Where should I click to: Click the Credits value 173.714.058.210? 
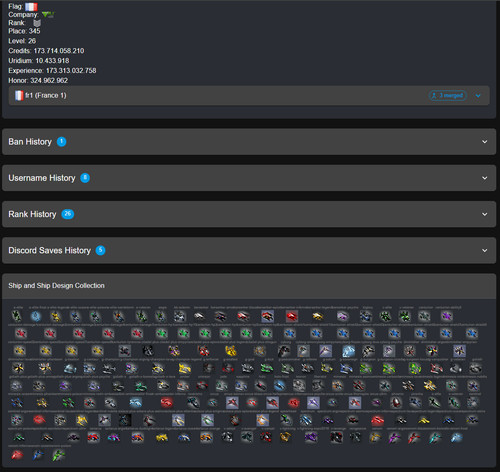pyautogui.click(x=59, y=51)
